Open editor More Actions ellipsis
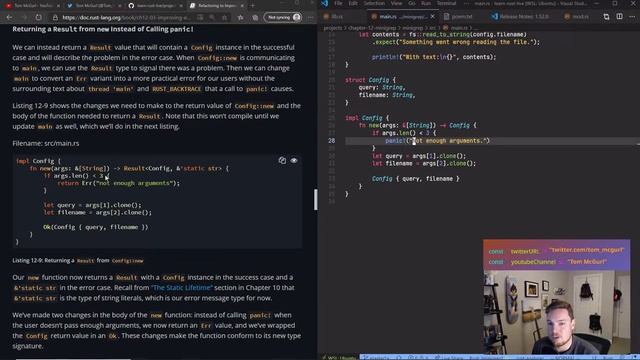Image resolution: width=640 pixels, height=360 pixels. [x=632, y=17]
